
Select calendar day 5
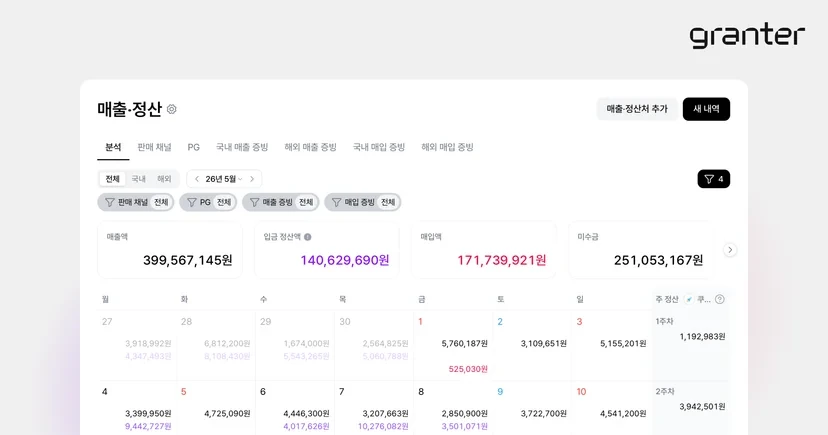tap(184, 392)
